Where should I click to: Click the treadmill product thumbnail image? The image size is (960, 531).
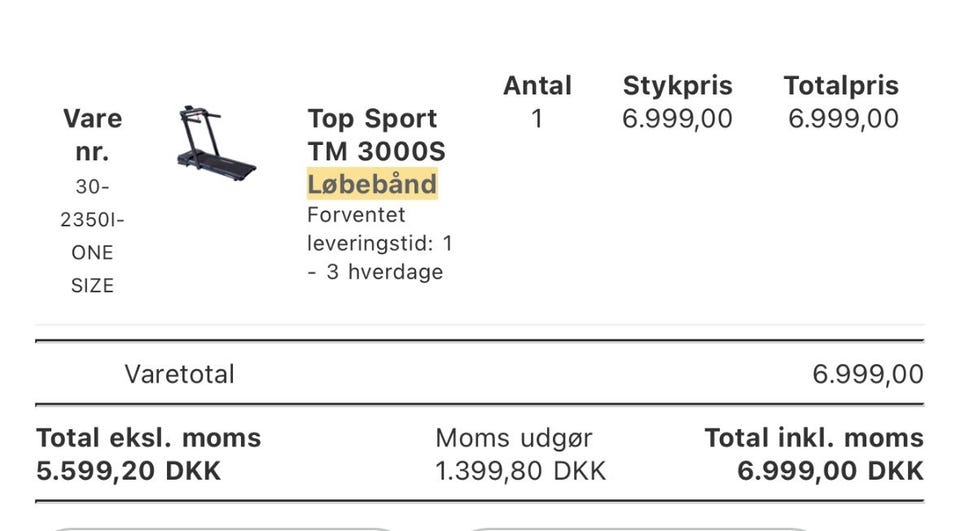point(214,143)
